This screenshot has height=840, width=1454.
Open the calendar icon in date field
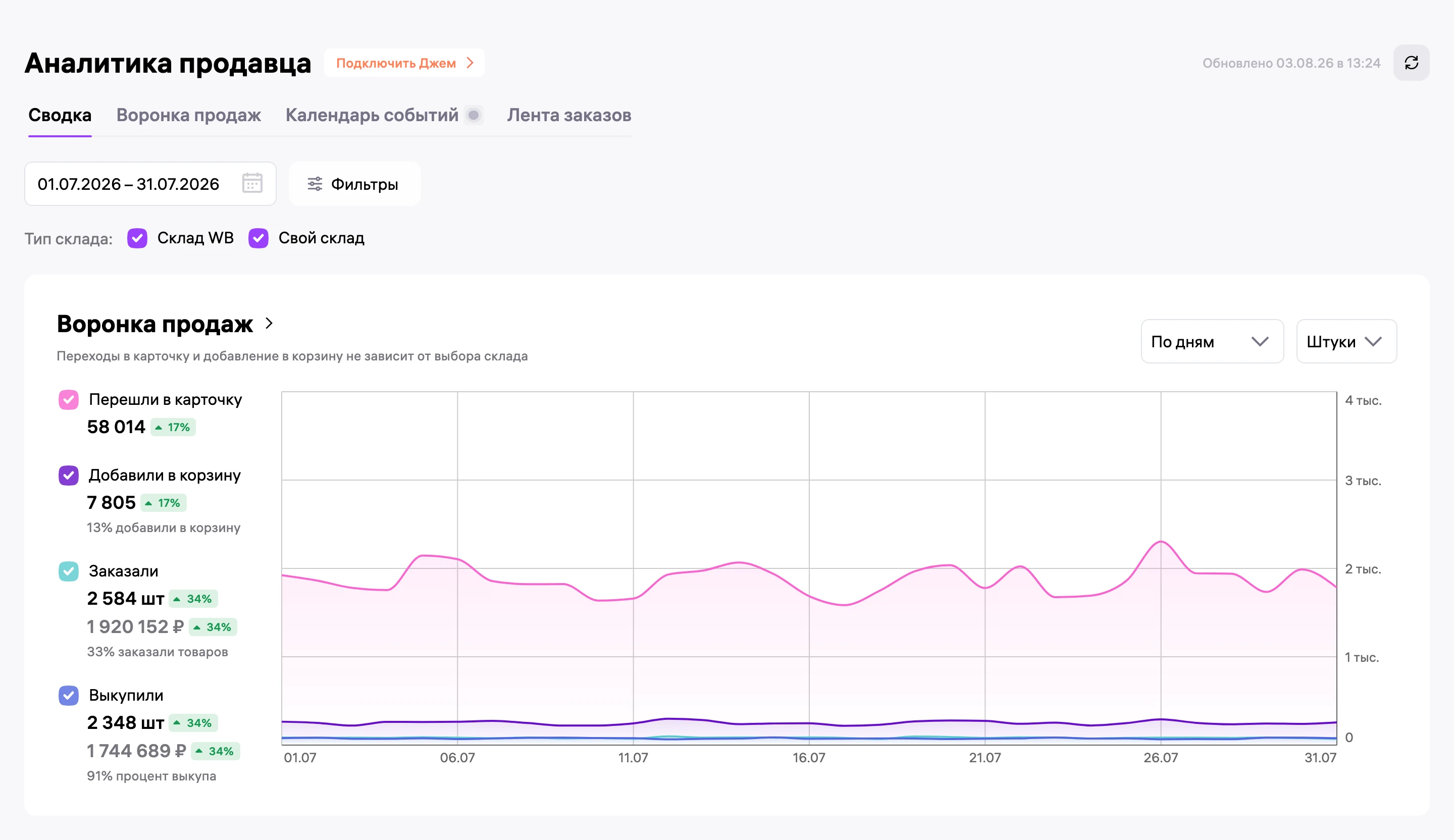pos(252,183)
